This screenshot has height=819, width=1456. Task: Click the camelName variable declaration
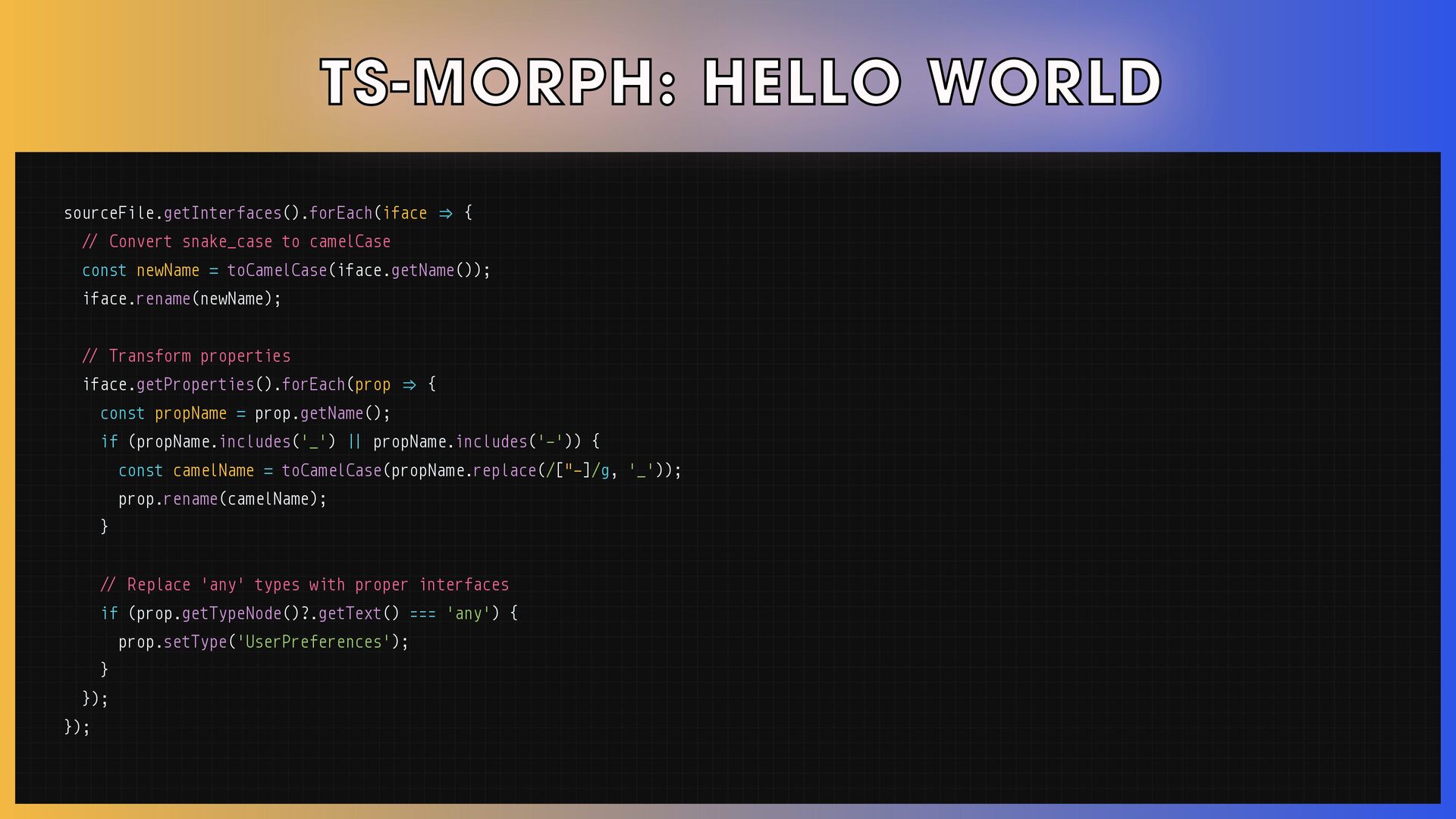tap(213, 471)
